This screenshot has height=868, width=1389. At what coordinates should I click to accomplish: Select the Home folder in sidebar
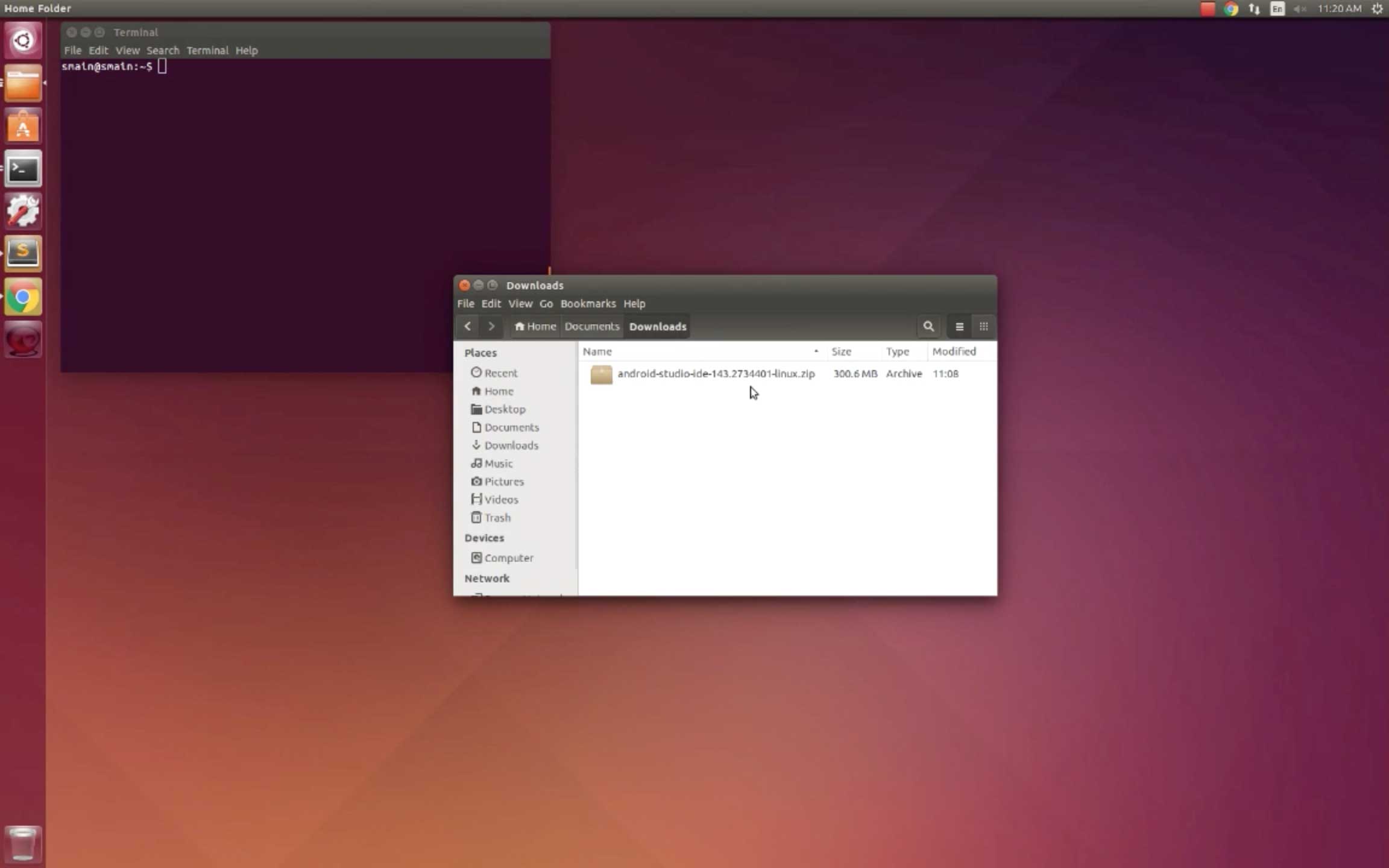click(x=498, y=390)
